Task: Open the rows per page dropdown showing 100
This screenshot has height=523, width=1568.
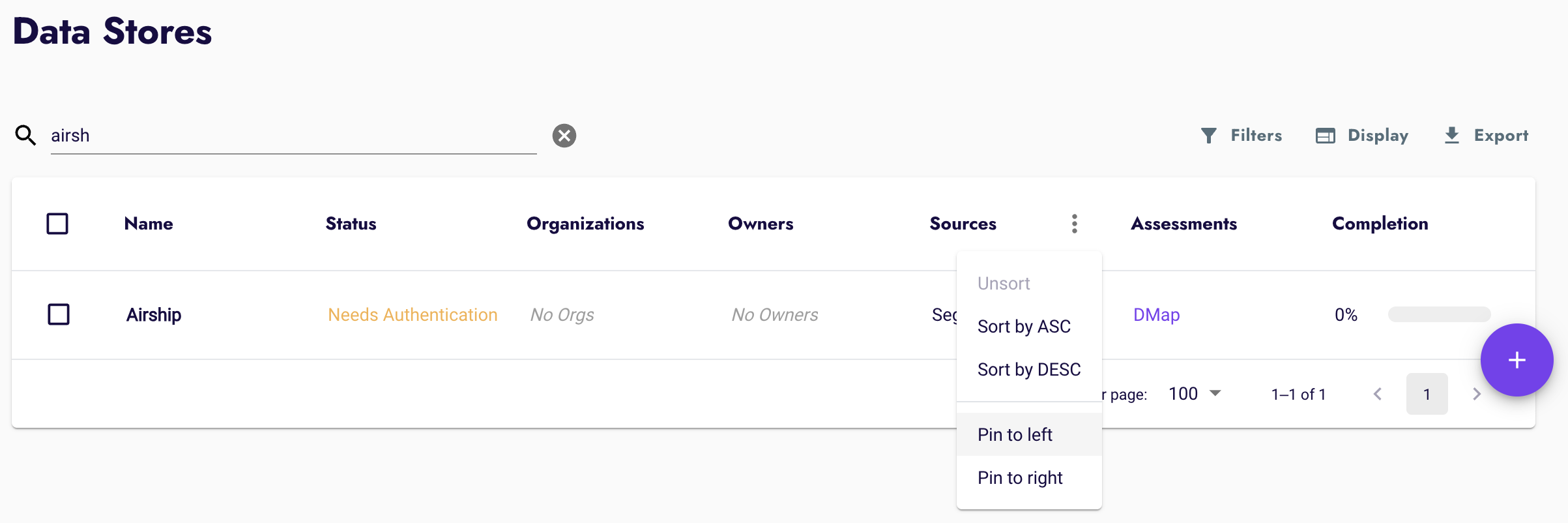Action: click(1195, 394)
